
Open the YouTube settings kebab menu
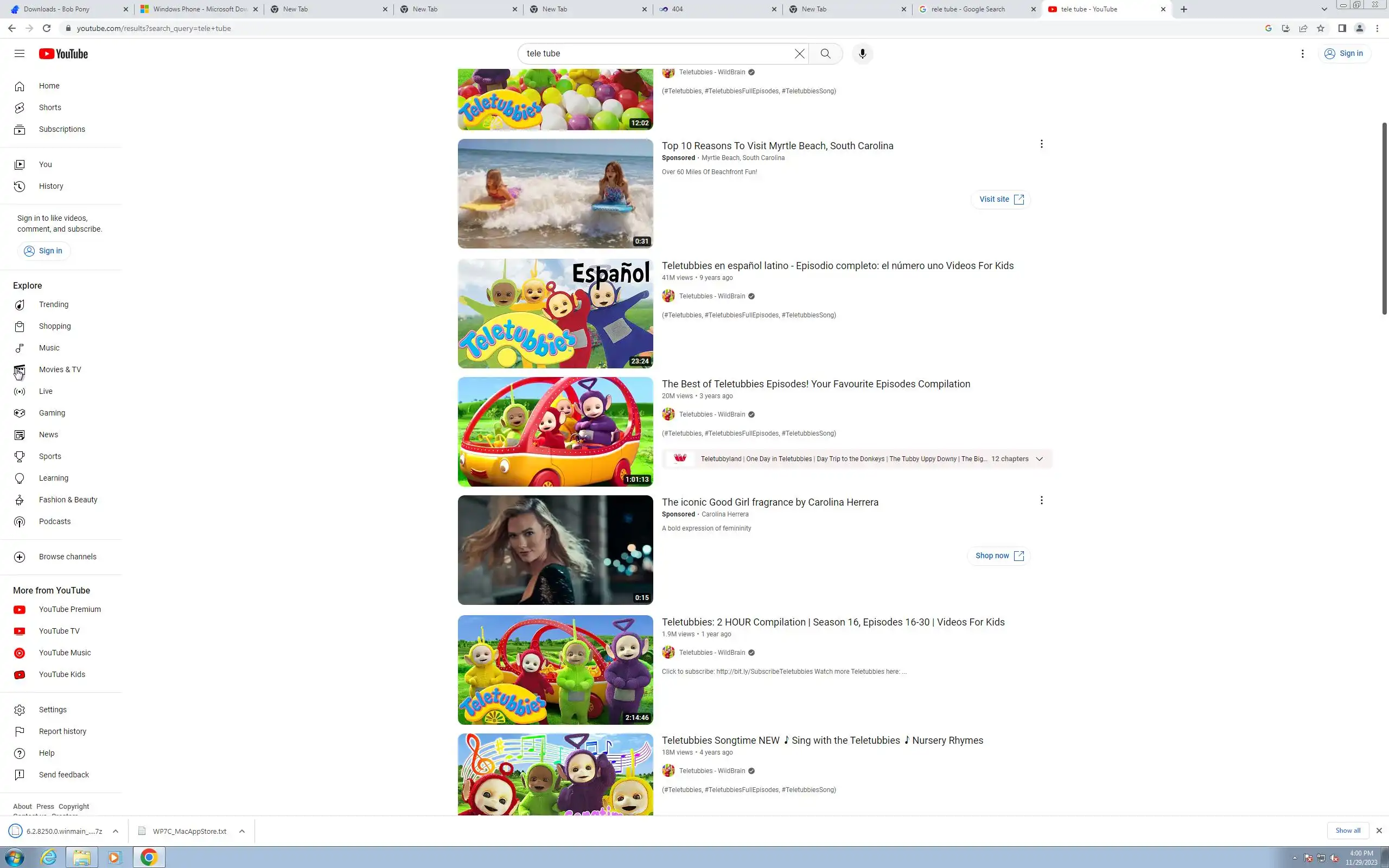click(1302, 53)
